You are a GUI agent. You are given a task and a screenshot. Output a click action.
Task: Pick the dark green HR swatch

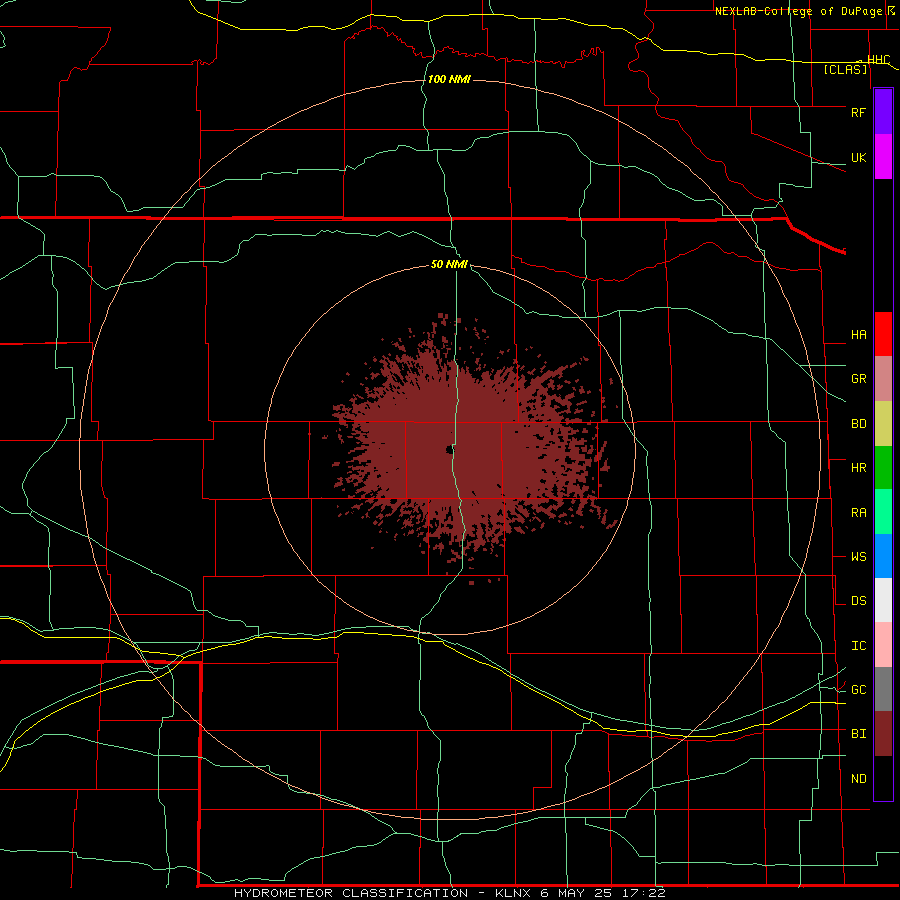point(883,468)
